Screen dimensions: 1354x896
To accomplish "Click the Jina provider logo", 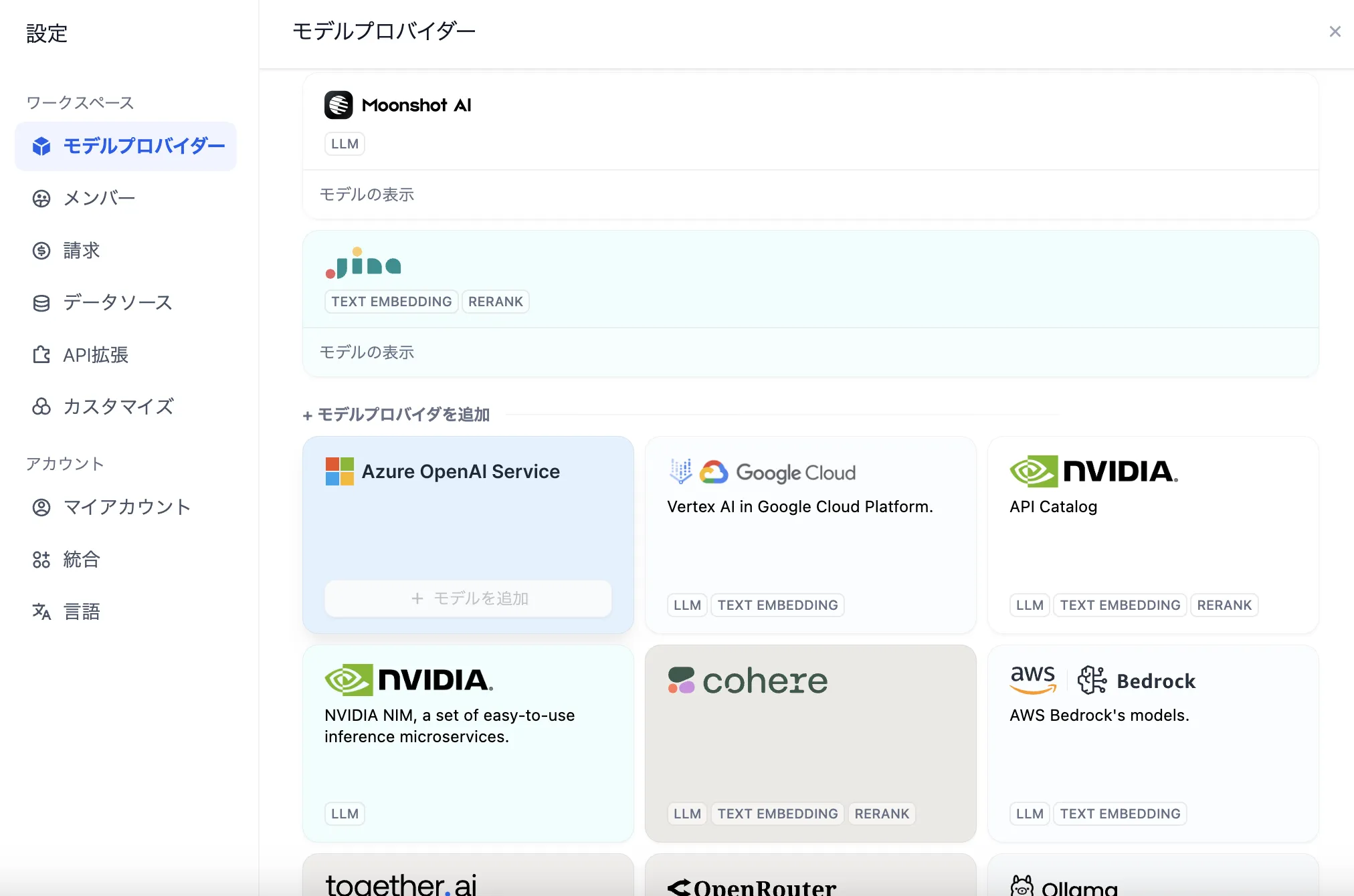I will click(x=363, y=263).
